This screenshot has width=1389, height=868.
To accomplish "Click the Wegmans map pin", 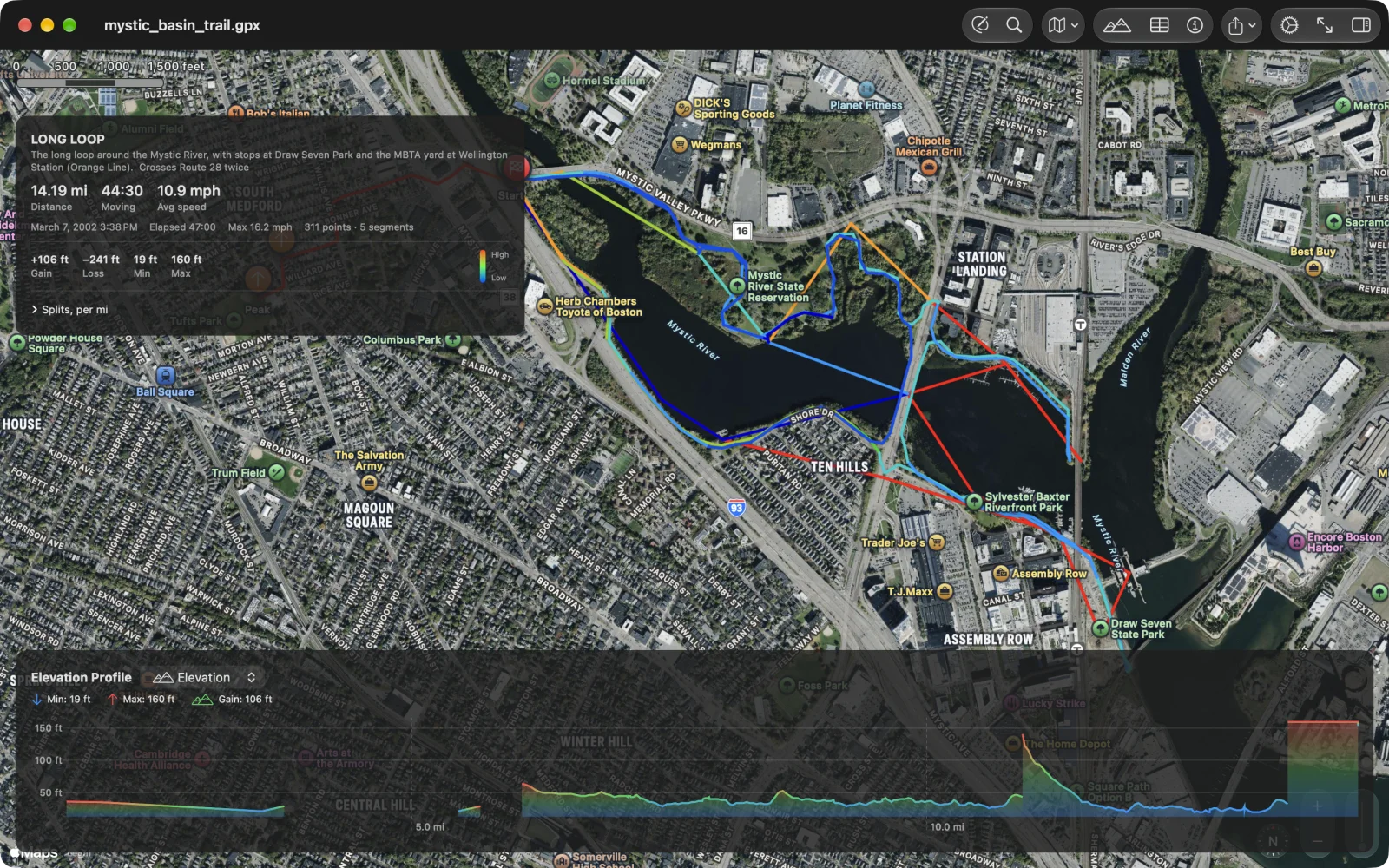I will pos(680,144).
